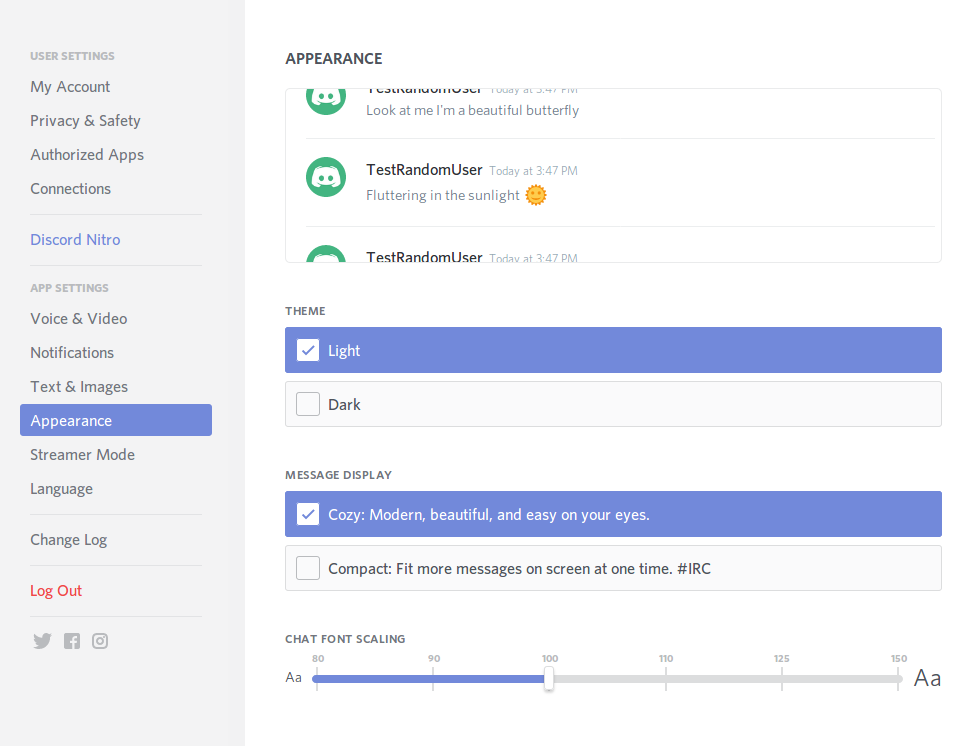This screenshot has height=746, width=979.
Task: Open Authorized Apps section
Action: [x=87, y=155]
